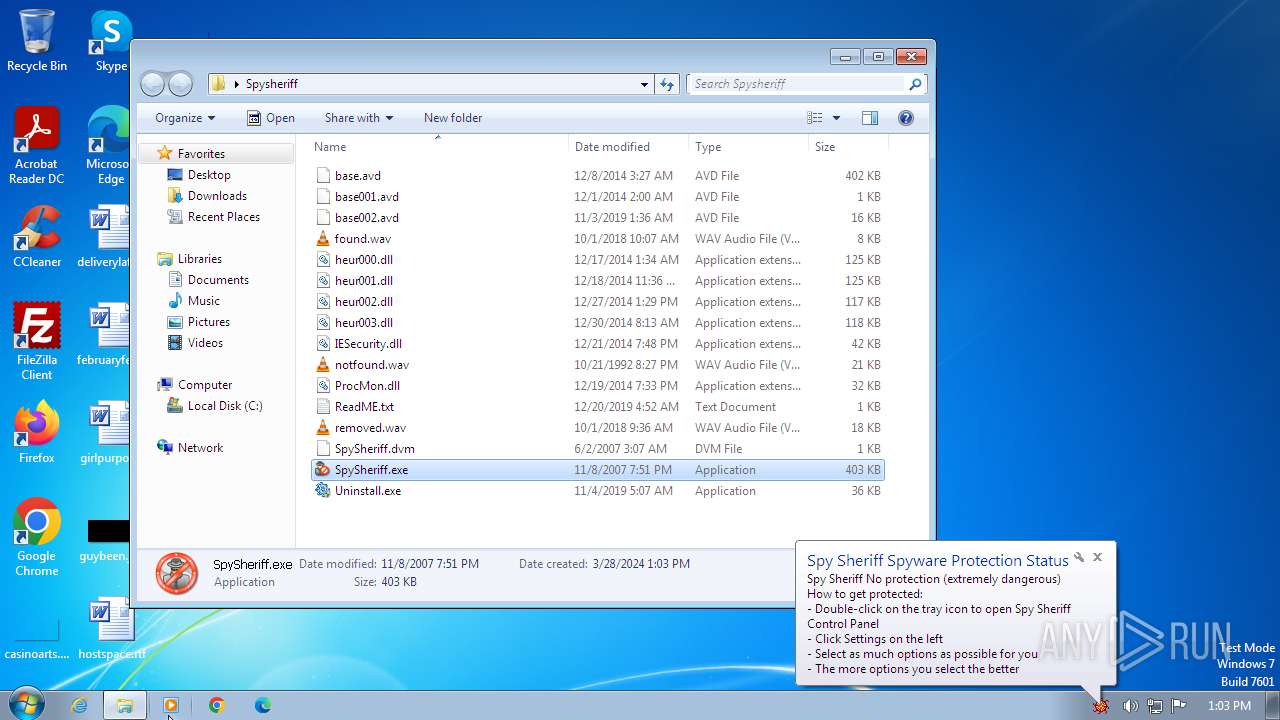Select the heur003.dll file row
Screen dimensions: 1280x720
(x=597, y=323)
